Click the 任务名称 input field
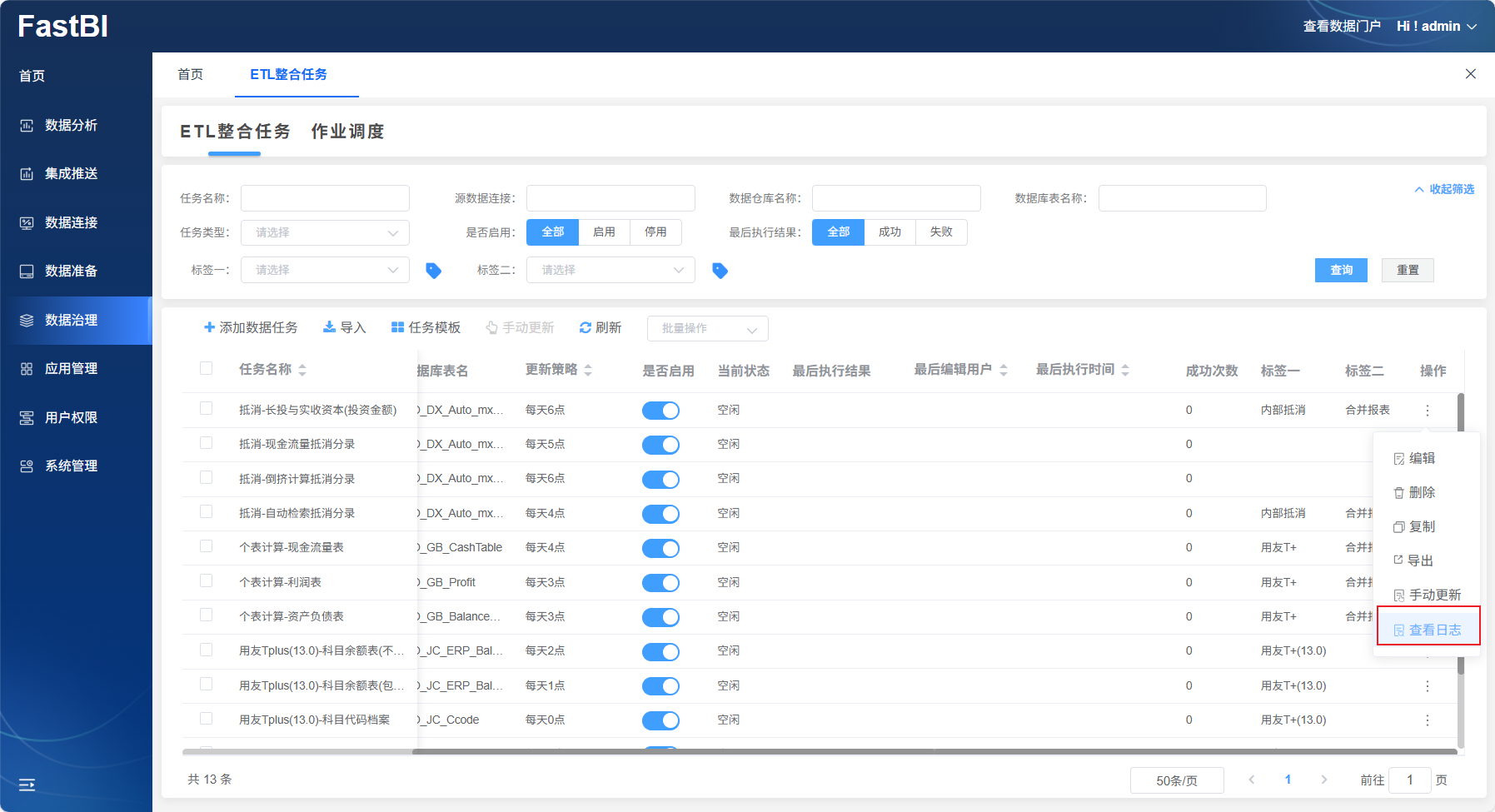 click(x=325, y=198)
